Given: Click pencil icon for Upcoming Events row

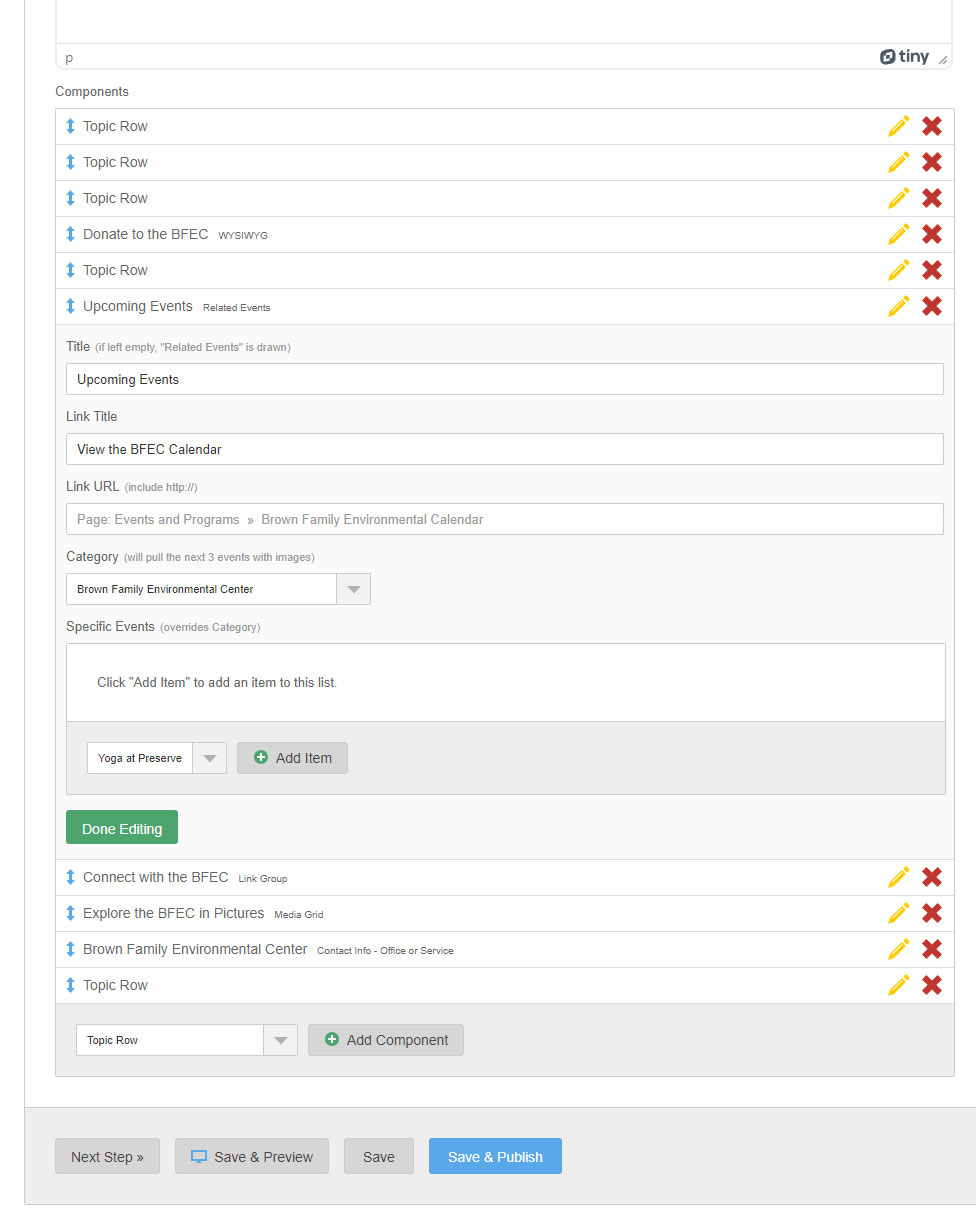Looking at the screenshot, I should coord(899,306).
